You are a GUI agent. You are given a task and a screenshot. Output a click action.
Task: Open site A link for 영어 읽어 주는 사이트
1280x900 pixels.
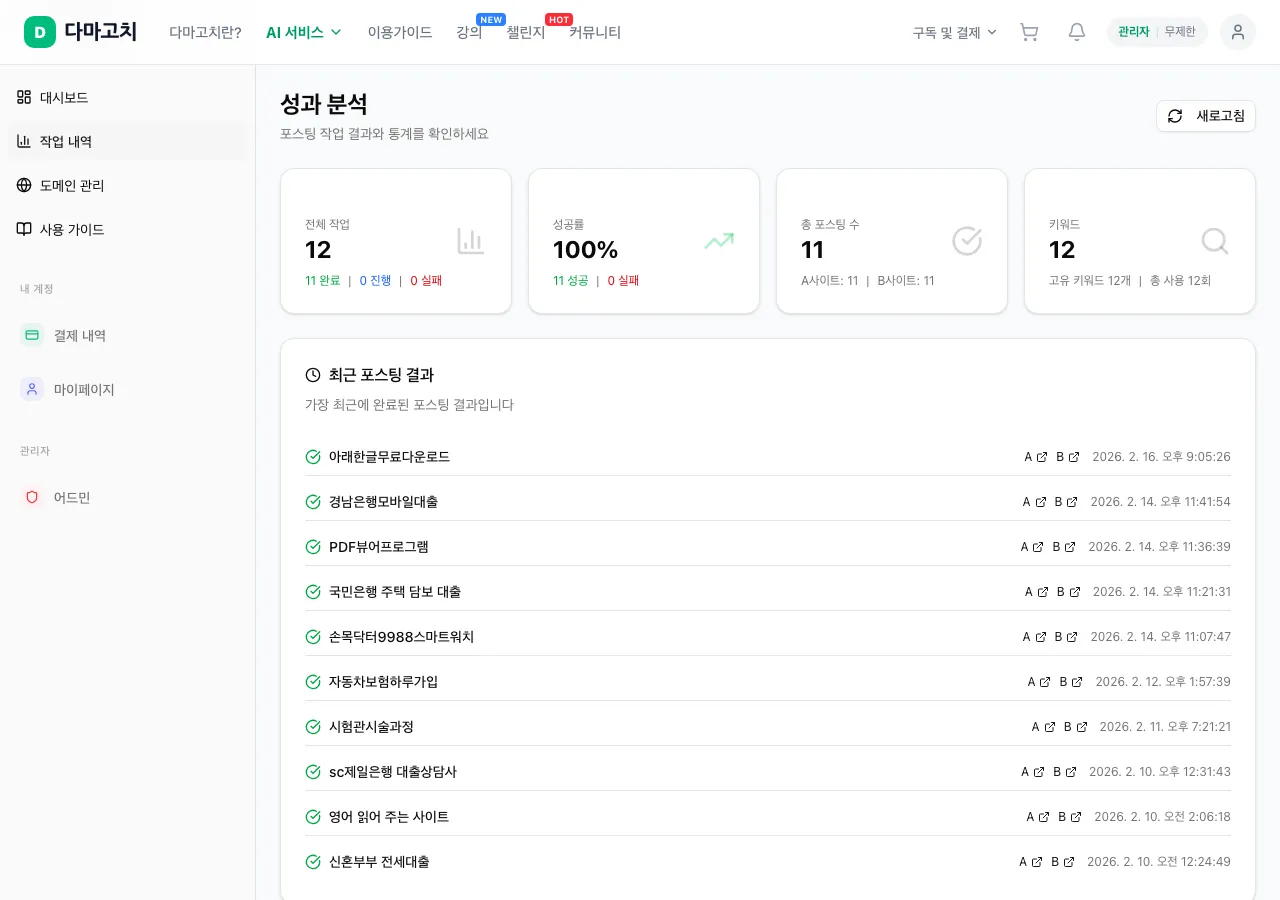1038,817
